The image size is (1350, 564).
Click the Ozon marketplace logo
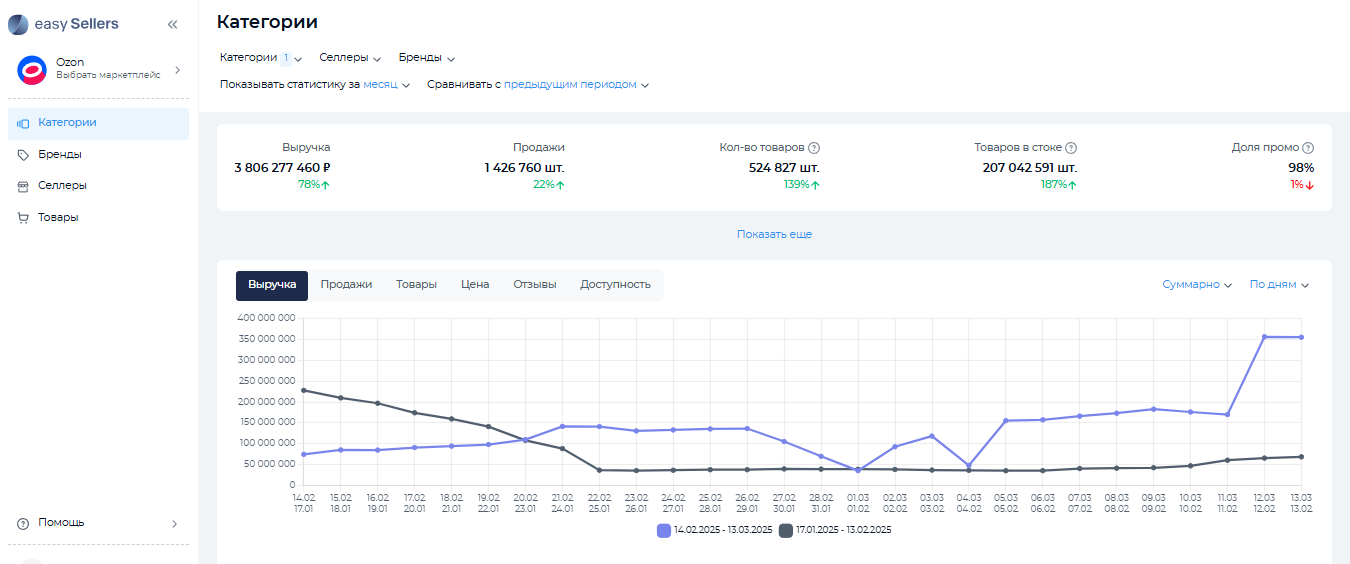tap(32, 70)
